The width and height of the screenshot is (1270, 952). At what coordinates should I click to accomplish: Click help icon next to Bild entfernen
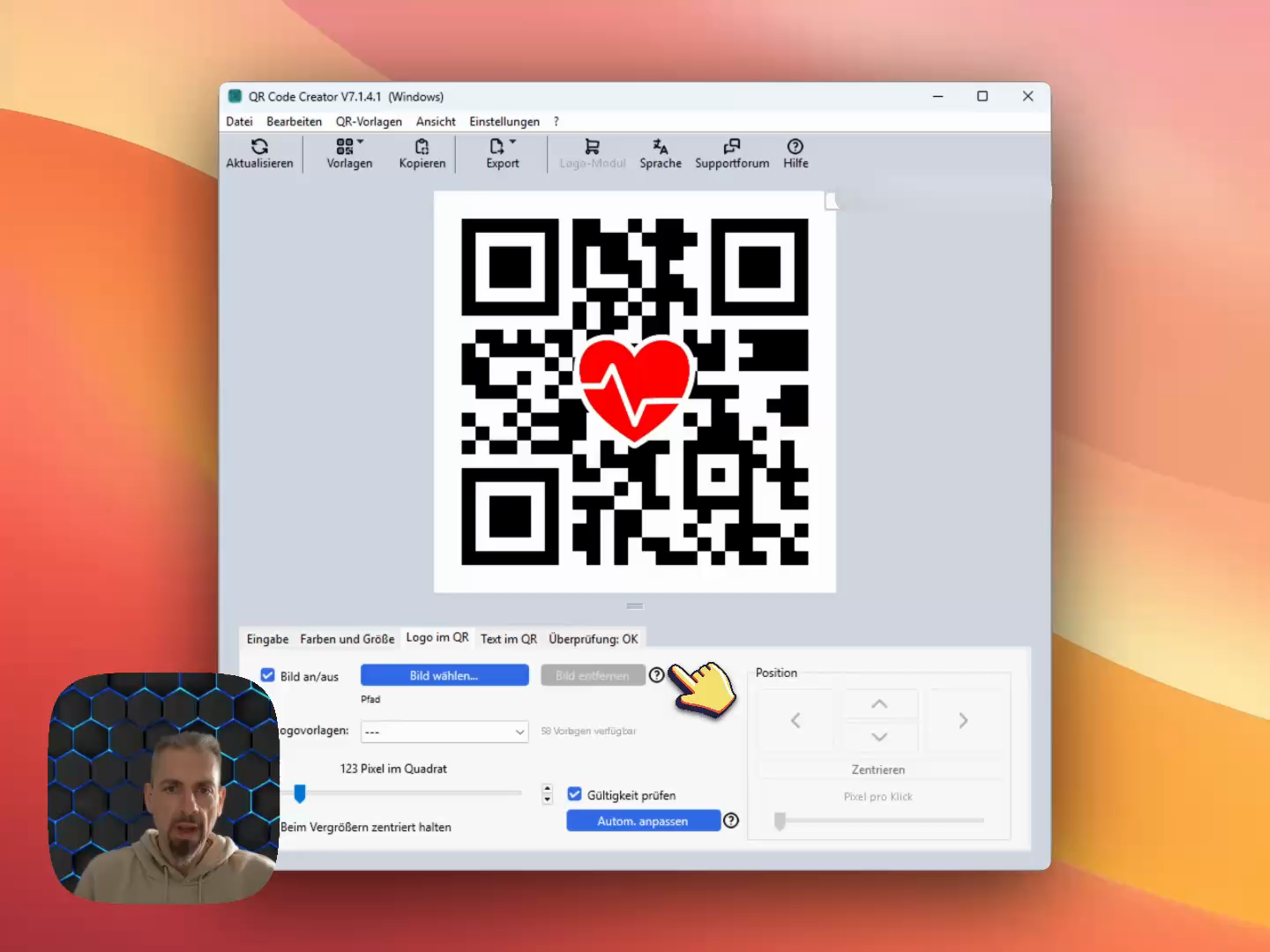pos(657,675)
